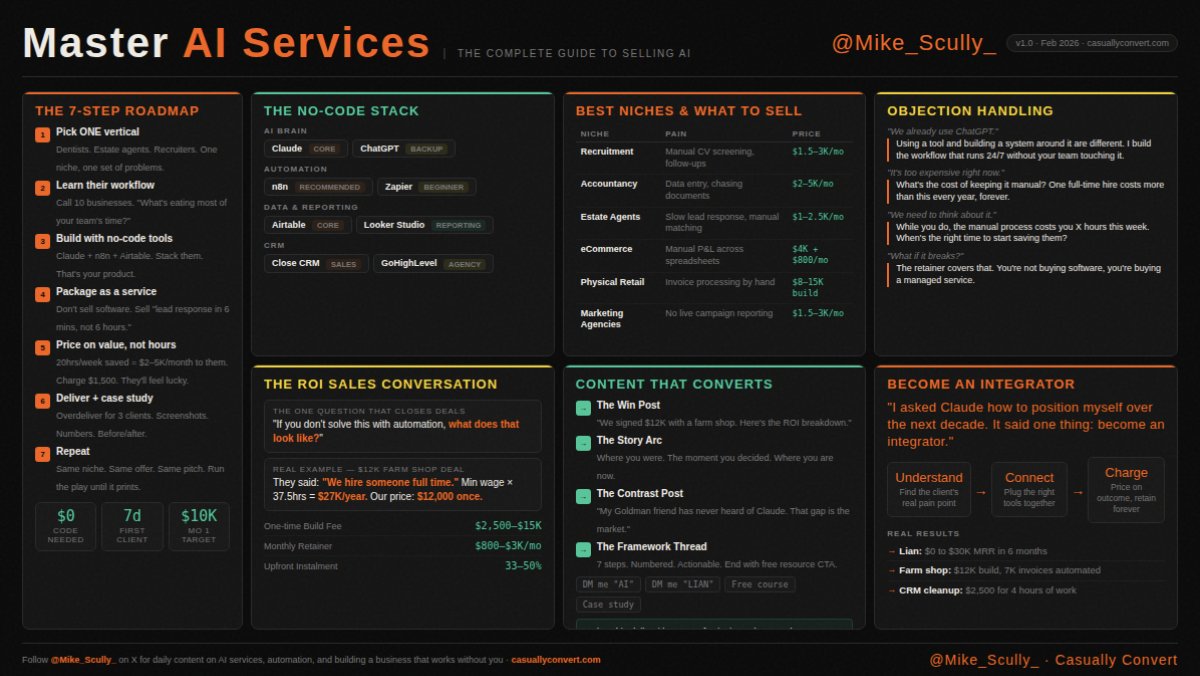Click the $800–$3K/mo Monthly Retainer value
The width and height of the screenshot is (1200, 676).
coord(508,546)
